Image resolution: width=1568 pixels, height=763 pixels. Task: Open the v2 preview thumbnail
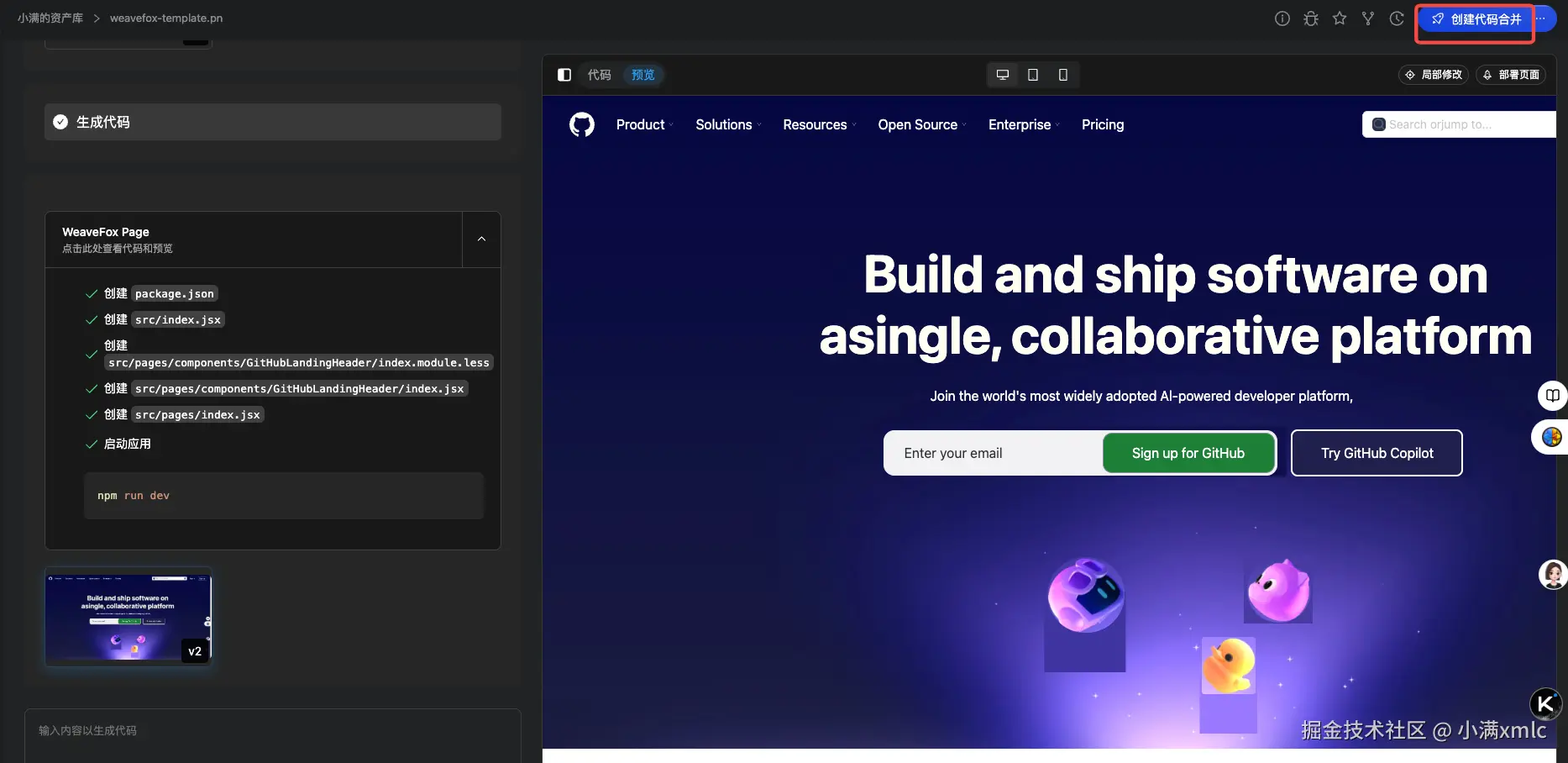tap(128, 617)
